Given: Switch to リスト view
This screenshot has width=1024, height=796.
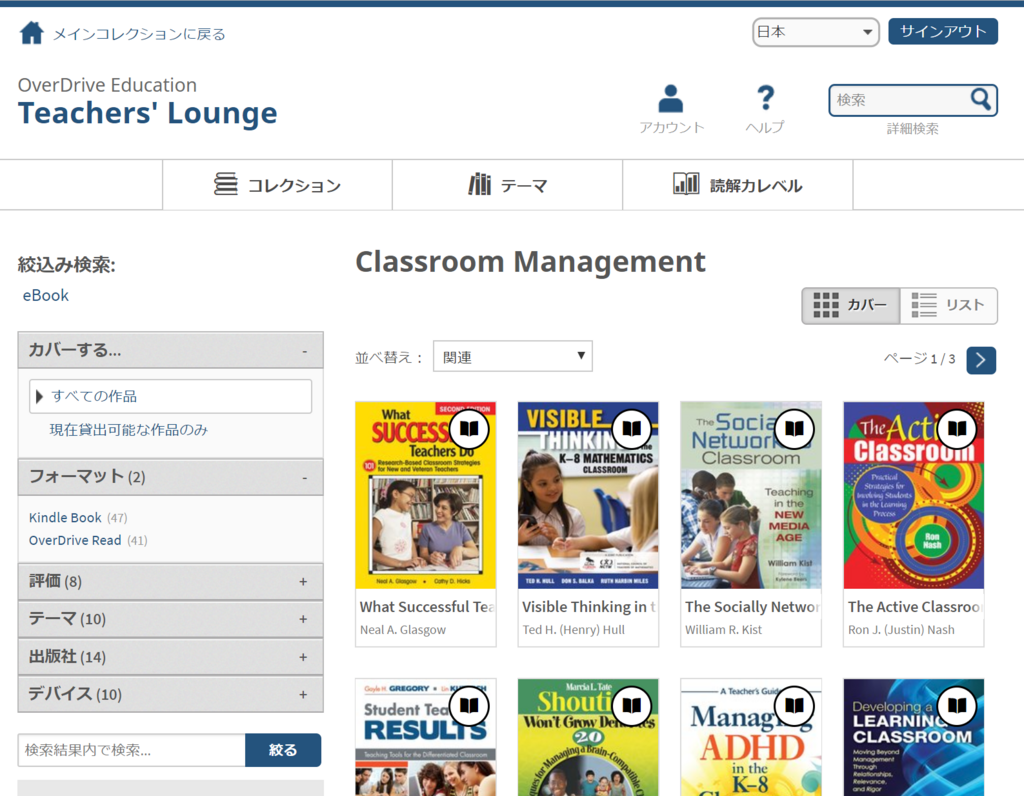Looking at the screenshot, I should (x=948, y=305).
